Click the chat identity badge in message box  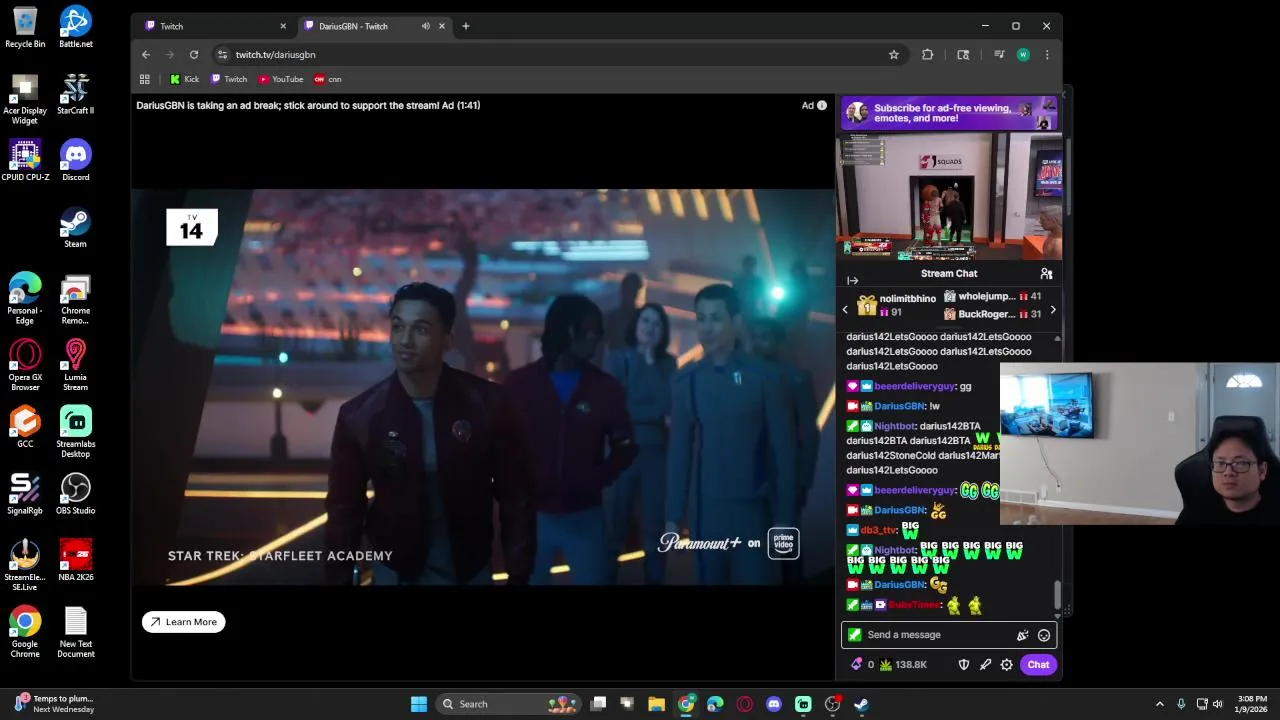(x=854, y=635)
